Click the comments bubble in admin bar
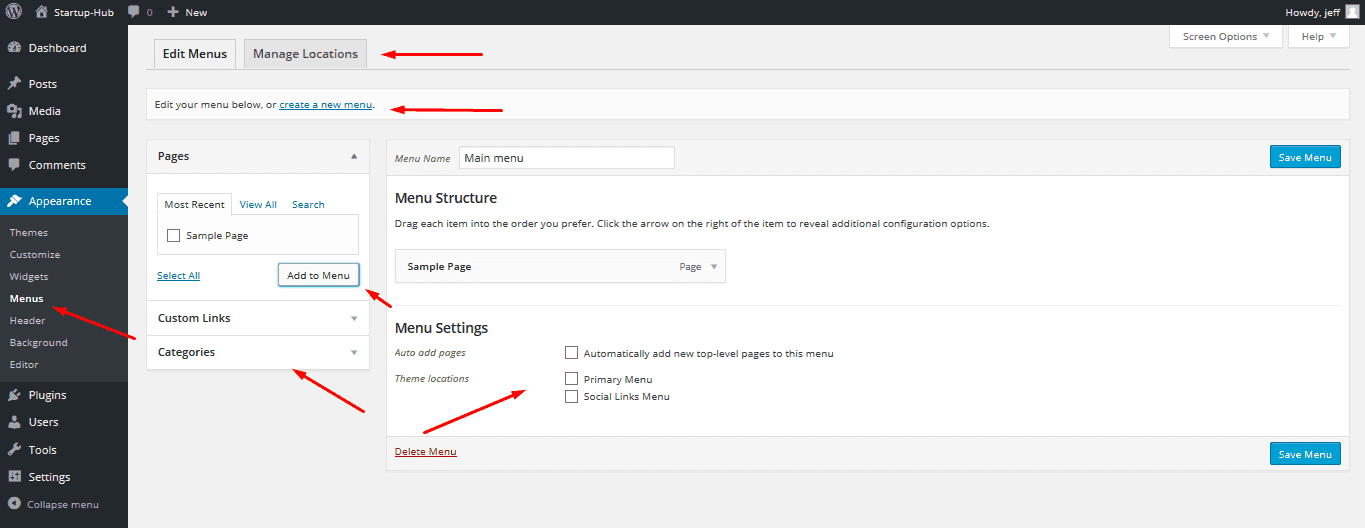The image size is (1365, 528). (134, 12)
